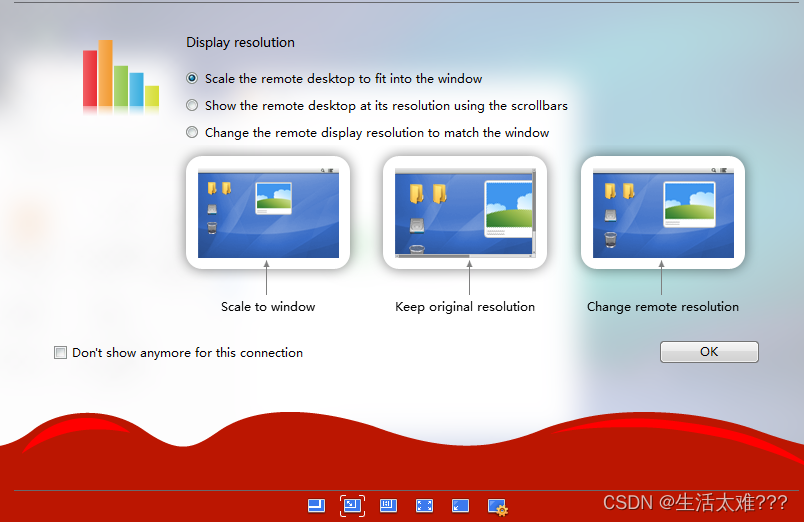Click the resize remote screen icon with bars

point(388,506)
